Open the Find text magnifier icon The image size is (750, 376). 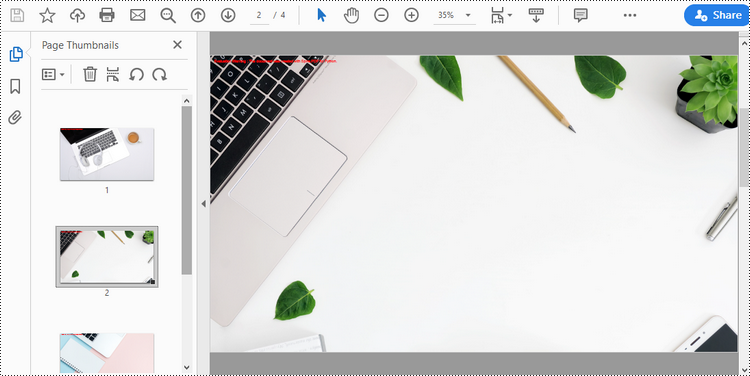tap(168, 15)
